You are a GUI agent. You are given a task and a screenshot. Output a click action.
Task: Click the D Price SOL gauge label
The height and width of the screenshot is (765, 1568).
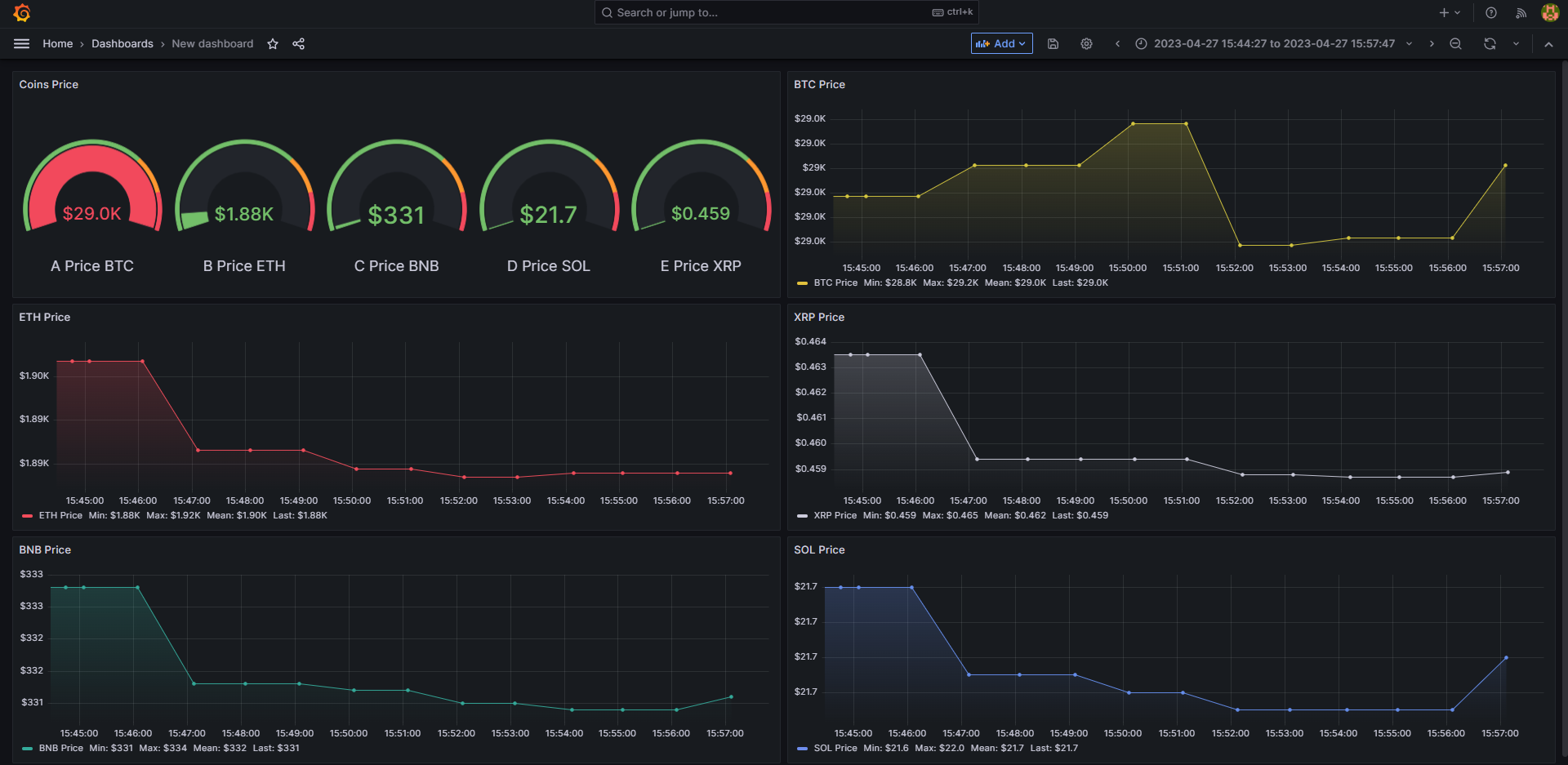pyautogui.click(x=549, y=266)
